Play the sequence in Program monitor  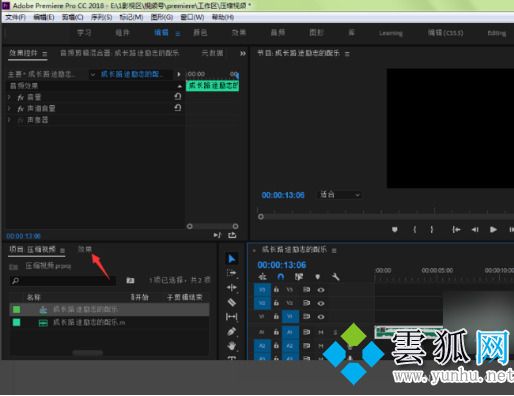point(493,229)
